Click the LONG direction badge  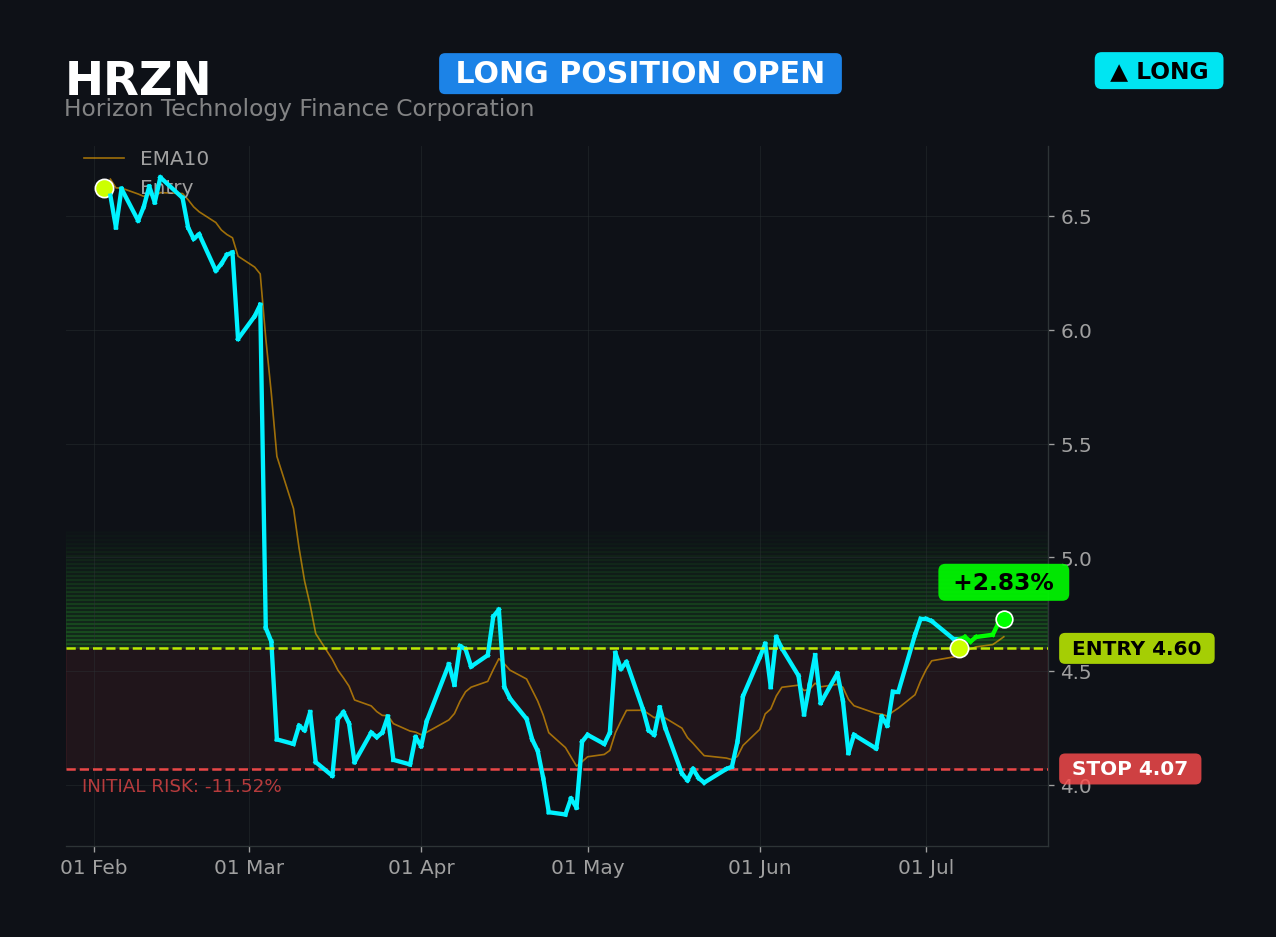click(x=1159, y=71)
